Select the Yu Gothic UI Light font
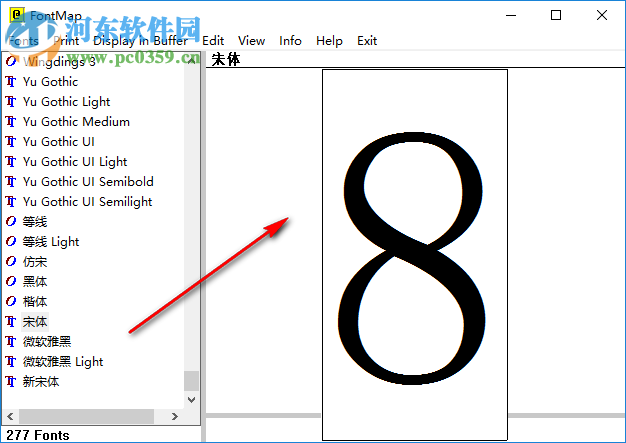Screen dimensions: 626x443 [75, 161]
